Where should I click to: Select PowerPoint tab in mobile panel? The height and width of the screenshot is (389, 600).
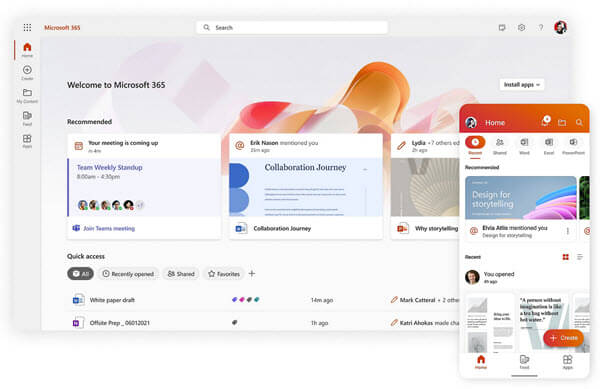pyautogui.click(x=573, y=145)
